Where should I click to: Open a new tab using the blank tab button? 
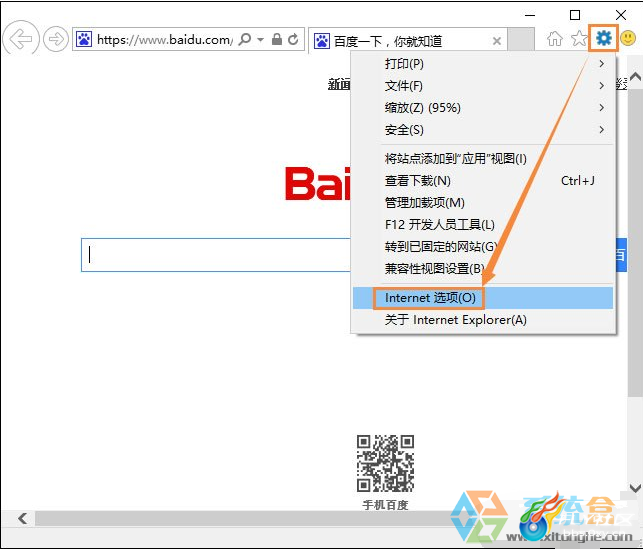521,40
